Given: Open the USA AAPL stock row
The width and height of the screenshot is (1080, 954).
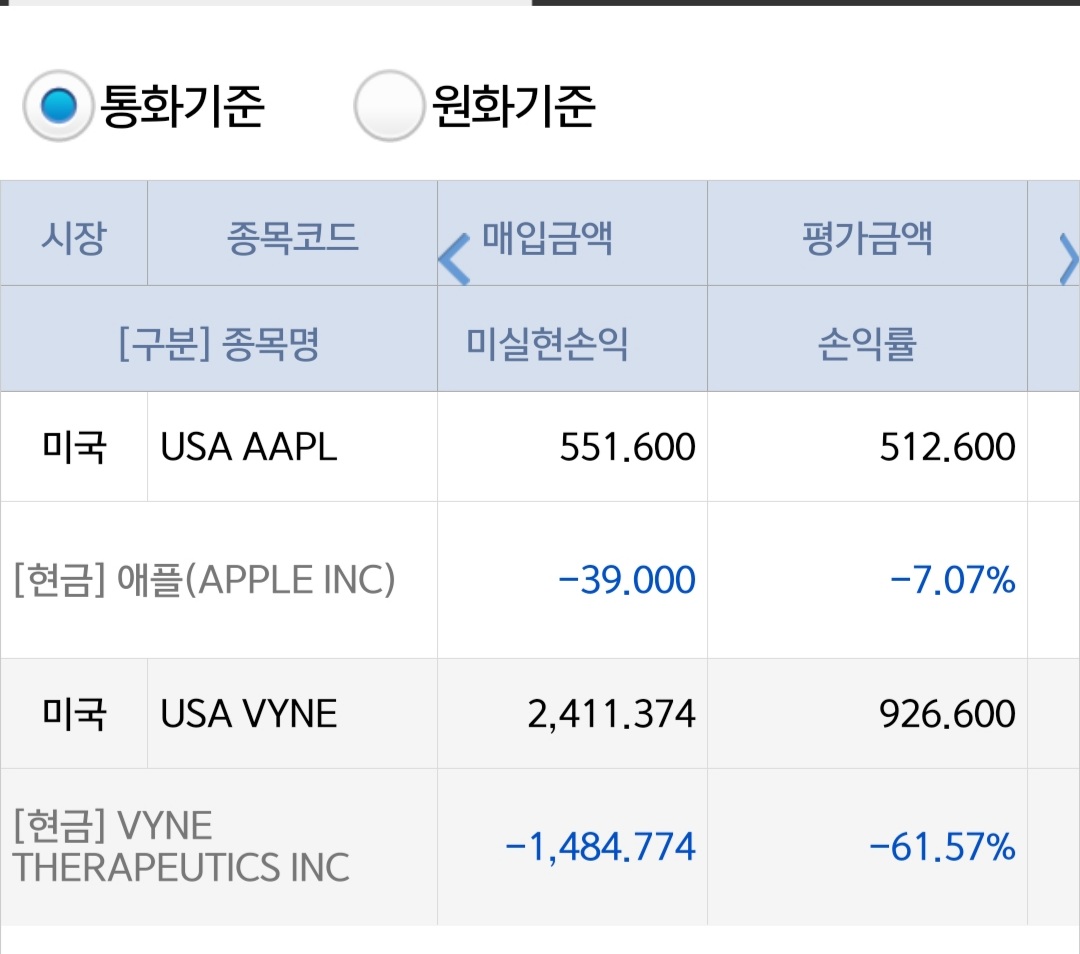Looking at the screenshot, I should tap(249, 447).
